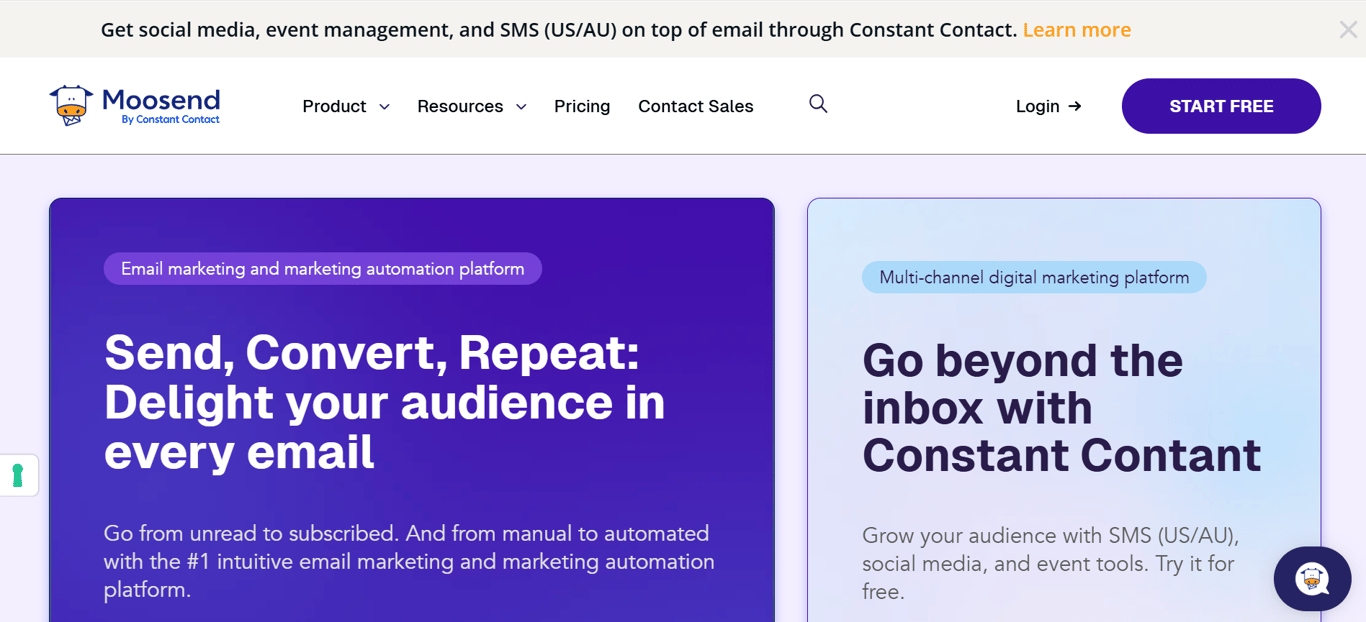Click the banner text about Constant Contact

click(559, 30)
